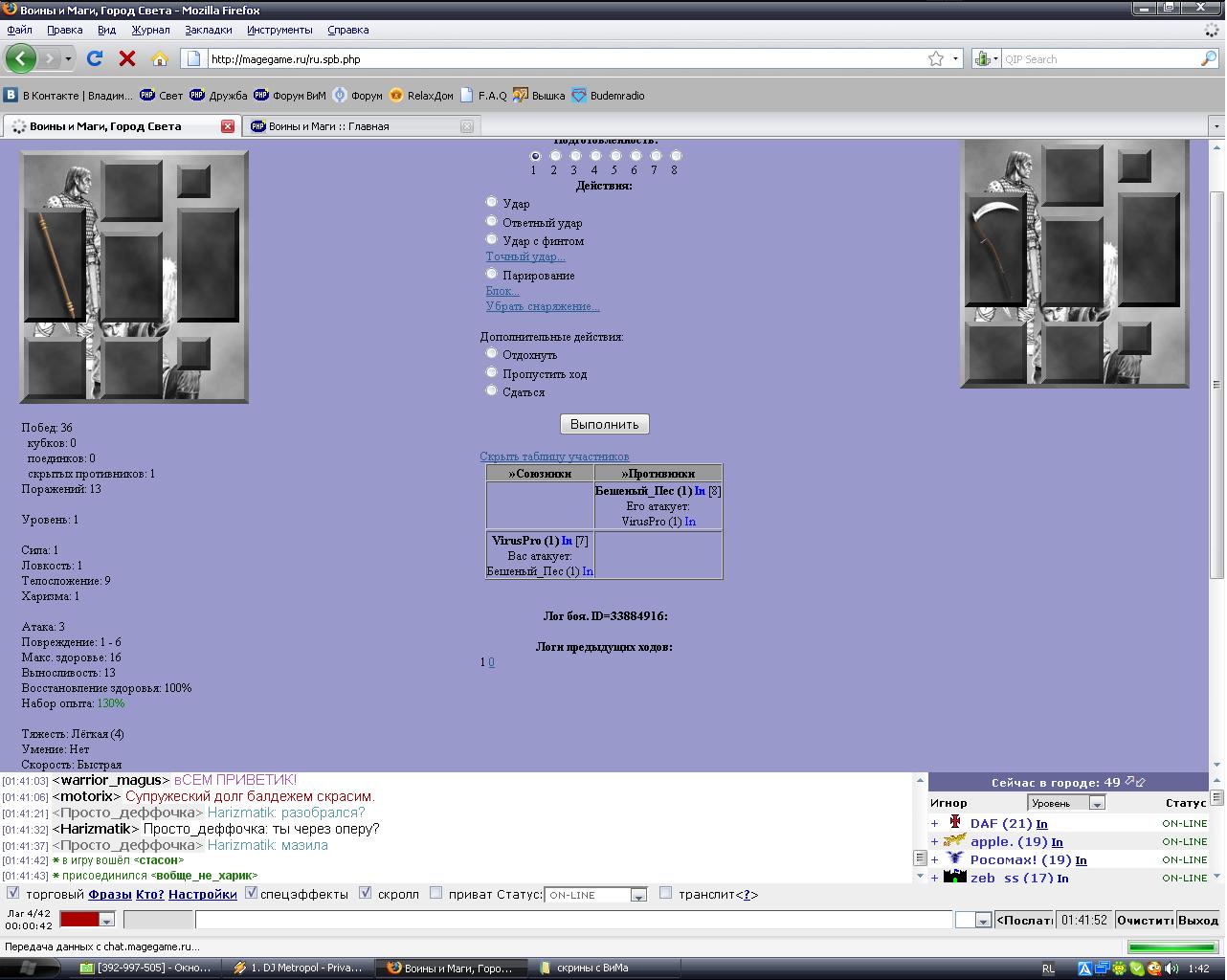Click the chat message input field
The image size is (1227, 980).
point(574,920)
